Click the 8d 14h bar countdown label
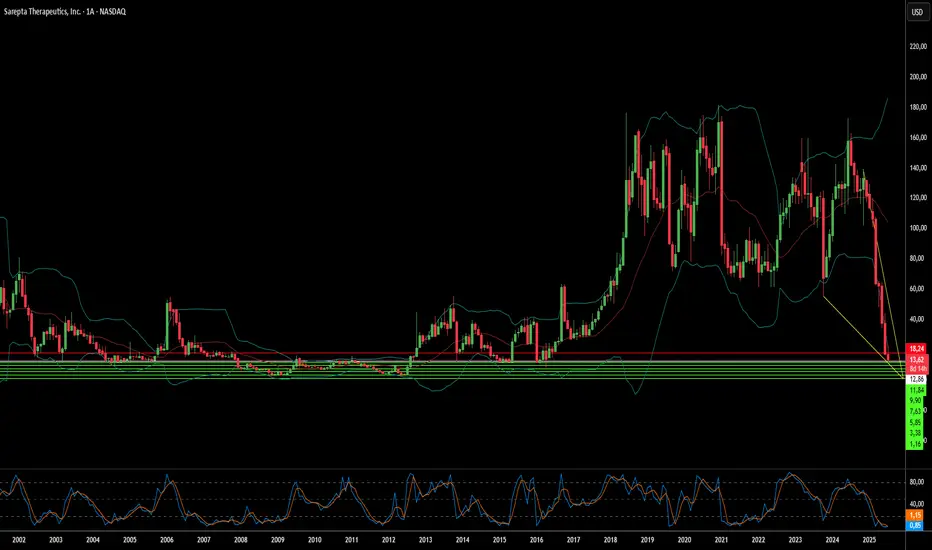 917,369
